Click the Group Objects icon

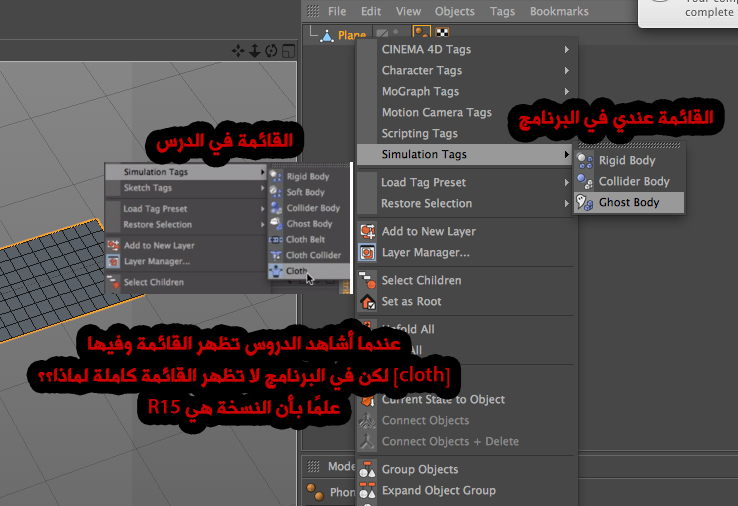tap(368, 469)
